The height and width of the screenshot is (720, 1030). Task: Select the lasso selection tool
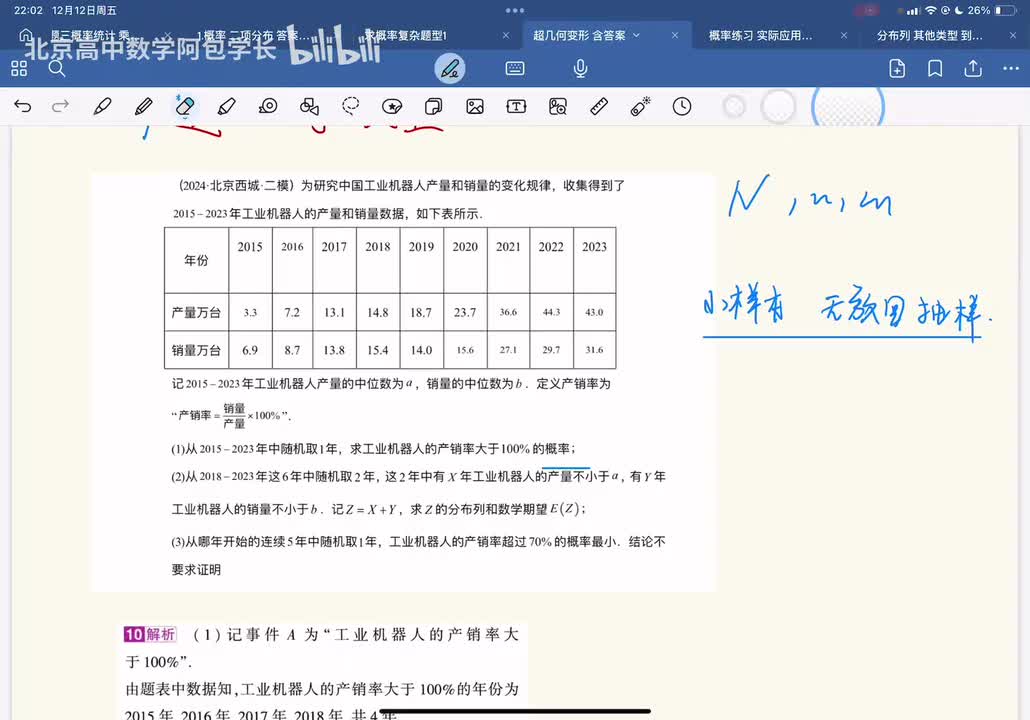[x=351, y=106]
